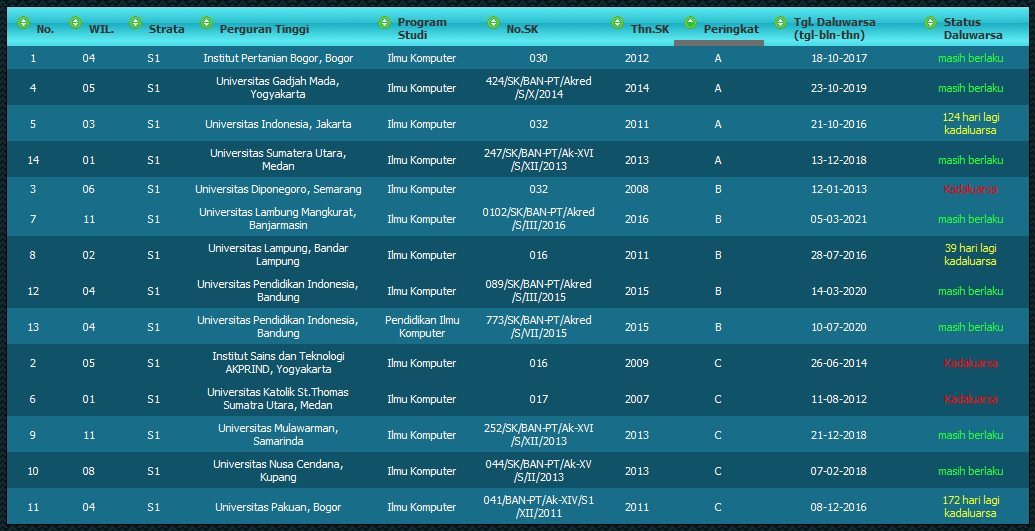Image resolution: width=1035 pixels, height=531 pixels.
Task: Click the sort icon beside No. header
Action: tap(23, 22)
